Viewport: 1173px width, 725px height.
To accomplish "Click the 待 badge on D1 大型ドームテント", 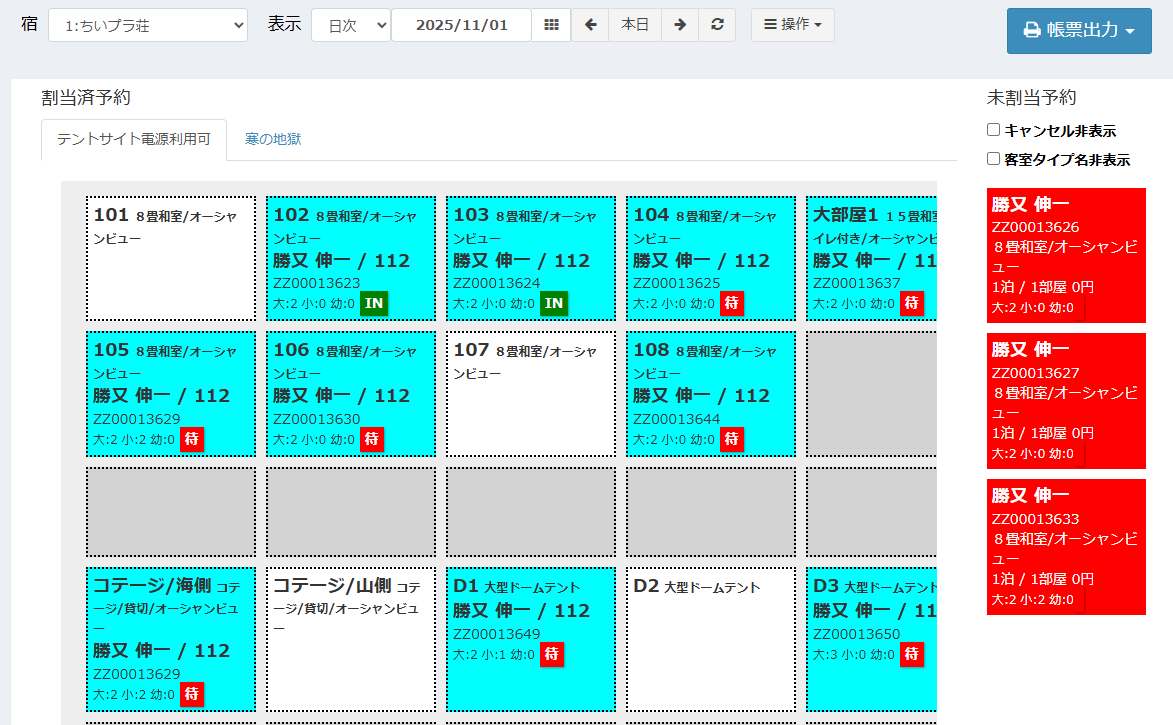I will (551, 655).
